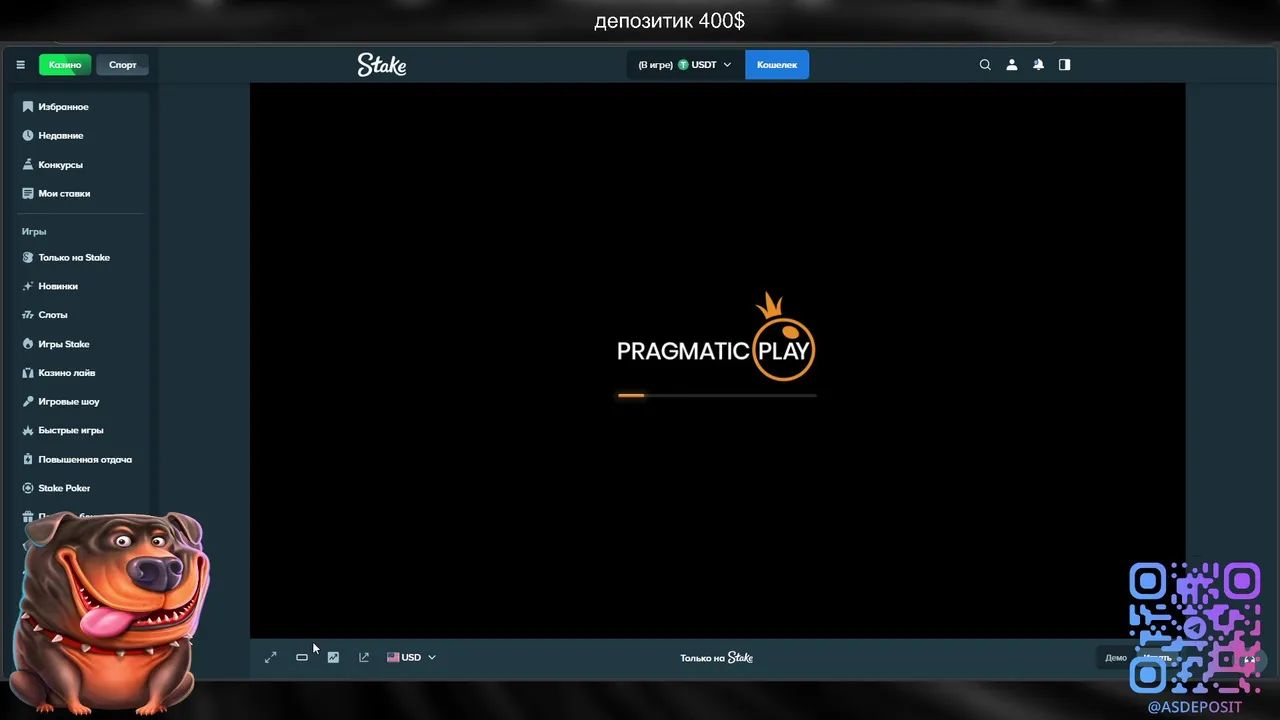Open the notifications bell icon
This screenshot has width=1280, height=720.
click(x=1038, y=65)
